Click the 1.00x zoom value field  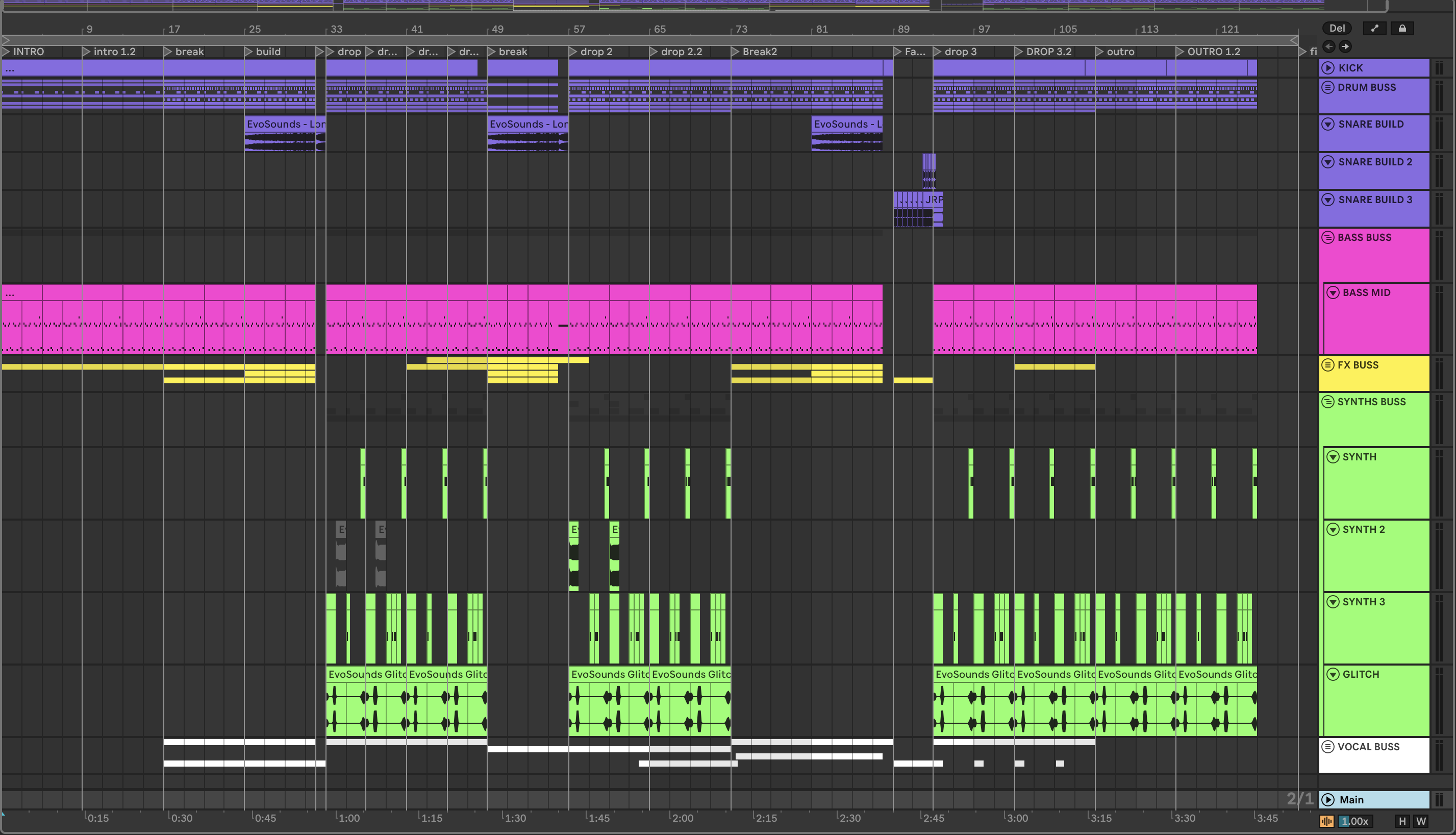click(1355, 821)
